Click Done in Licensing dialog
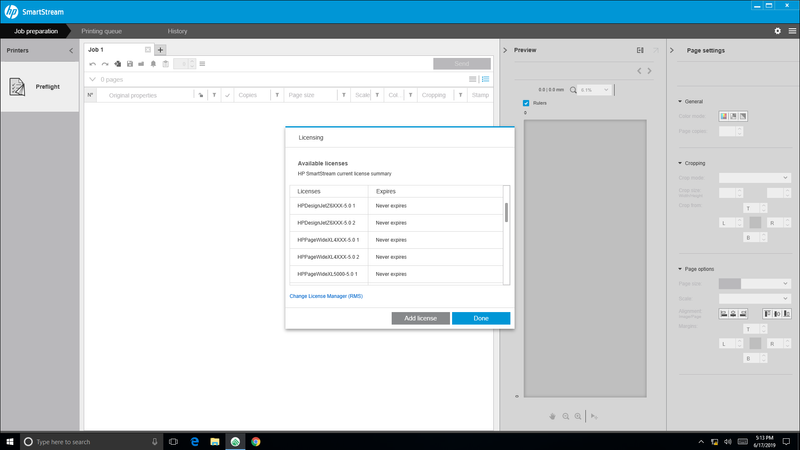The image size is (800, 450). (x=481, y=318)
